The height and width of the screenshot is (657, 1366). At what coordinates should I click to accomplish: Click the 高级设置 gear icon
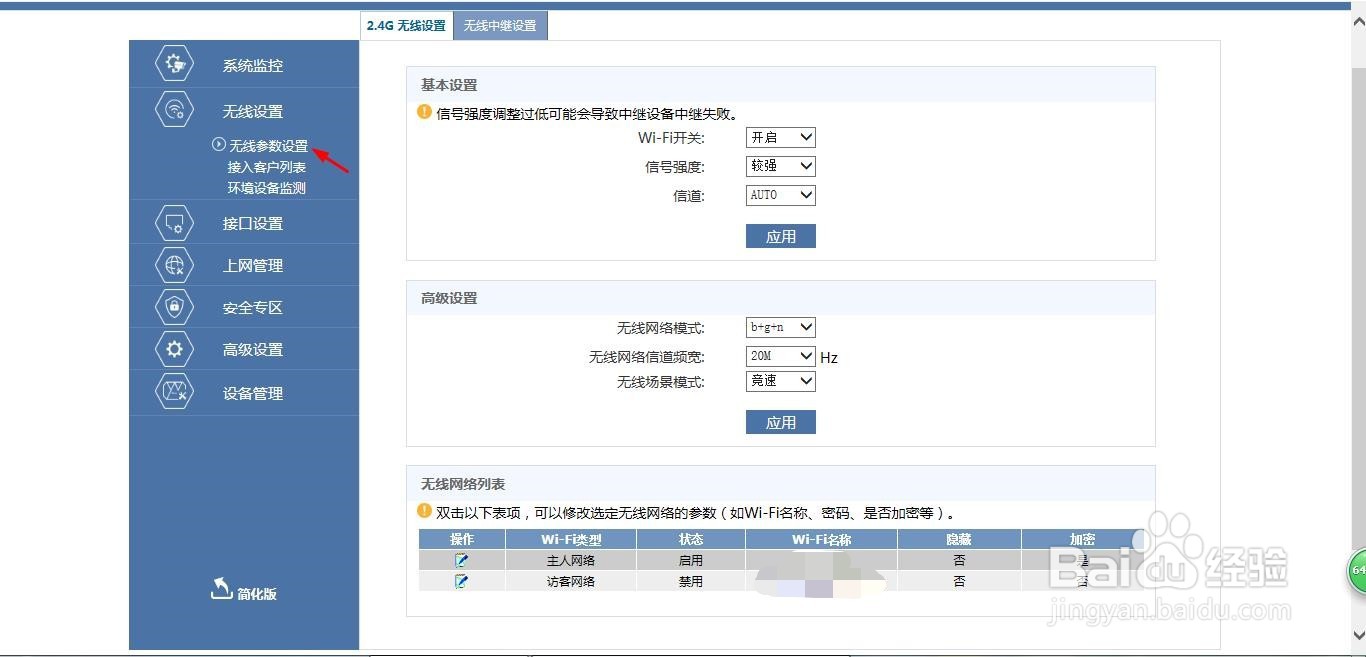(x=173, y=349)
